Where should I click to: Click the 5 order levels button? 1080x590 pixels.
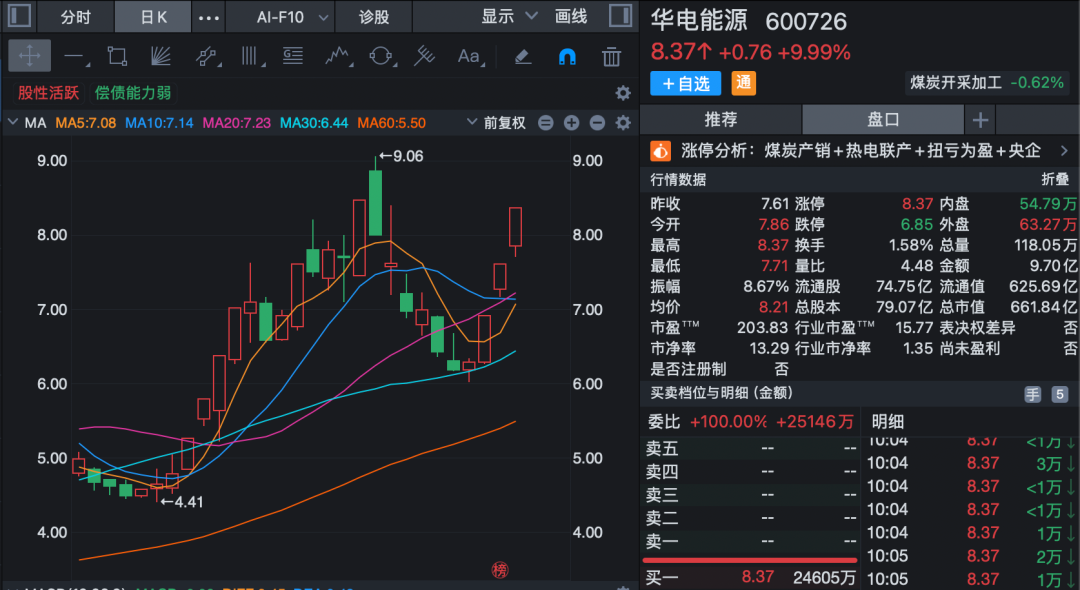pos(1059,394)
